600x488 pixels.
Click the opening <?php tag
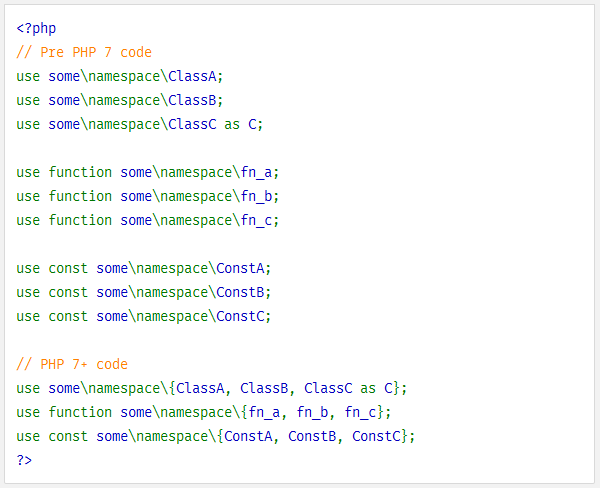(x=36, y=28)
